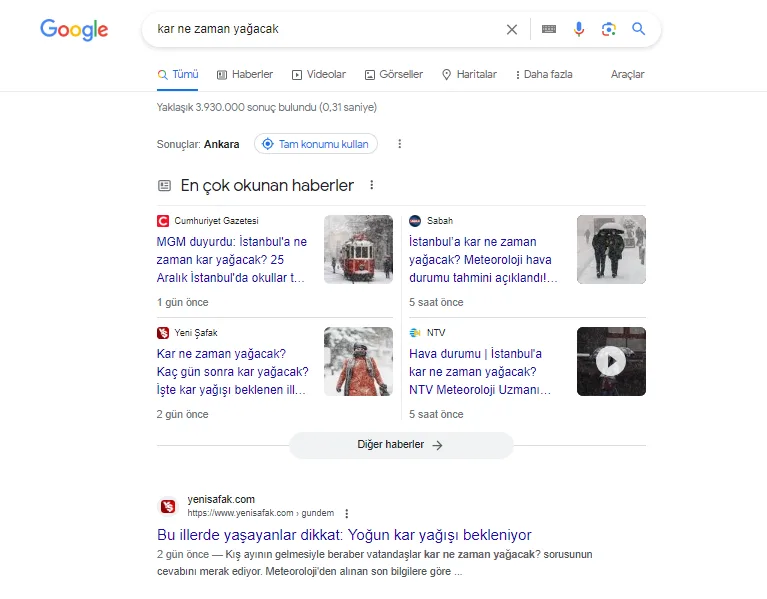Open the MGM duyurdu İstanbul'a kar headline
Image resolution: width=767 pixels, height=599 pixels.
tap(231, 260)
